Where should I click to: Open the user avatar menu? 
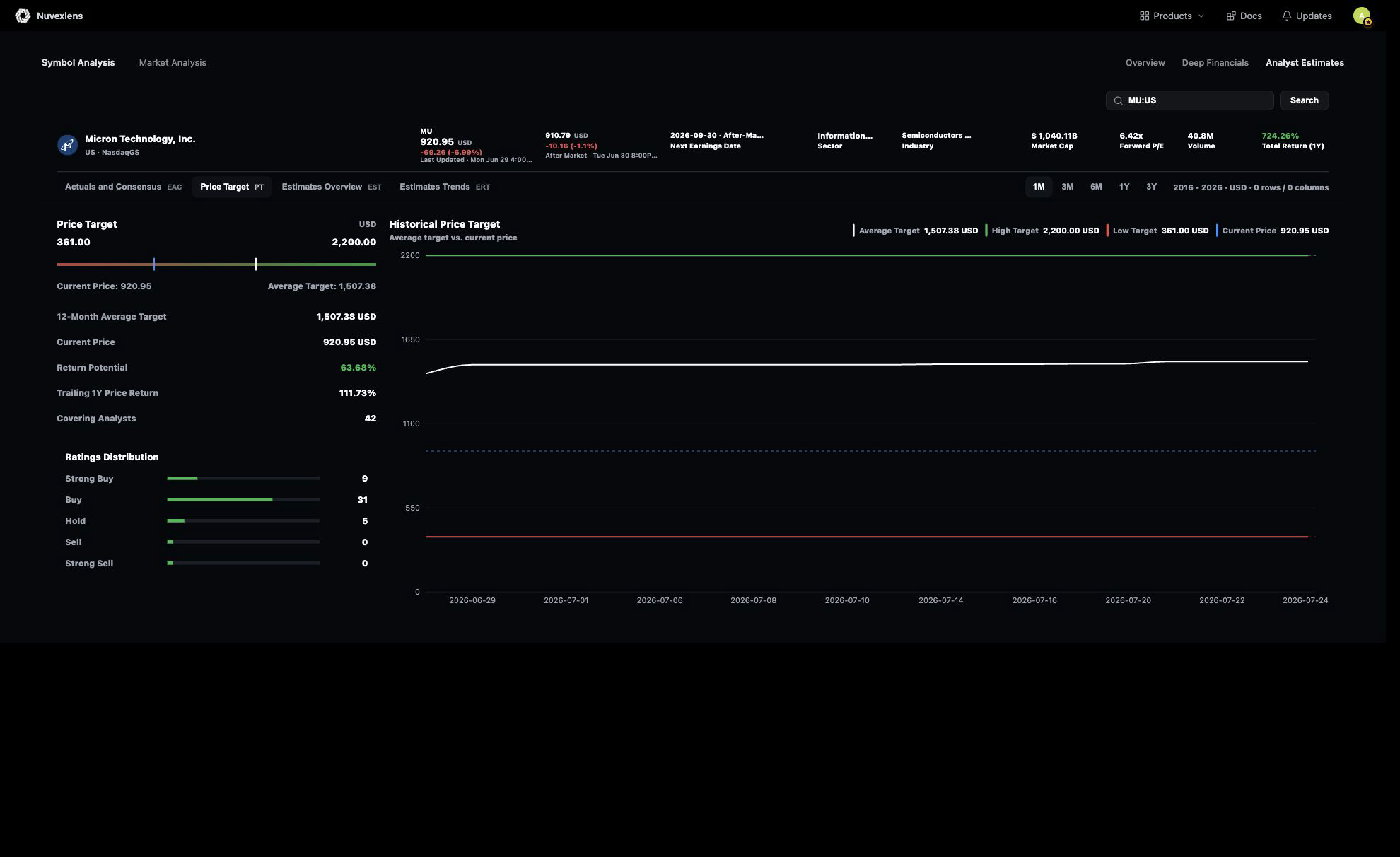(x=1362, y=16)
